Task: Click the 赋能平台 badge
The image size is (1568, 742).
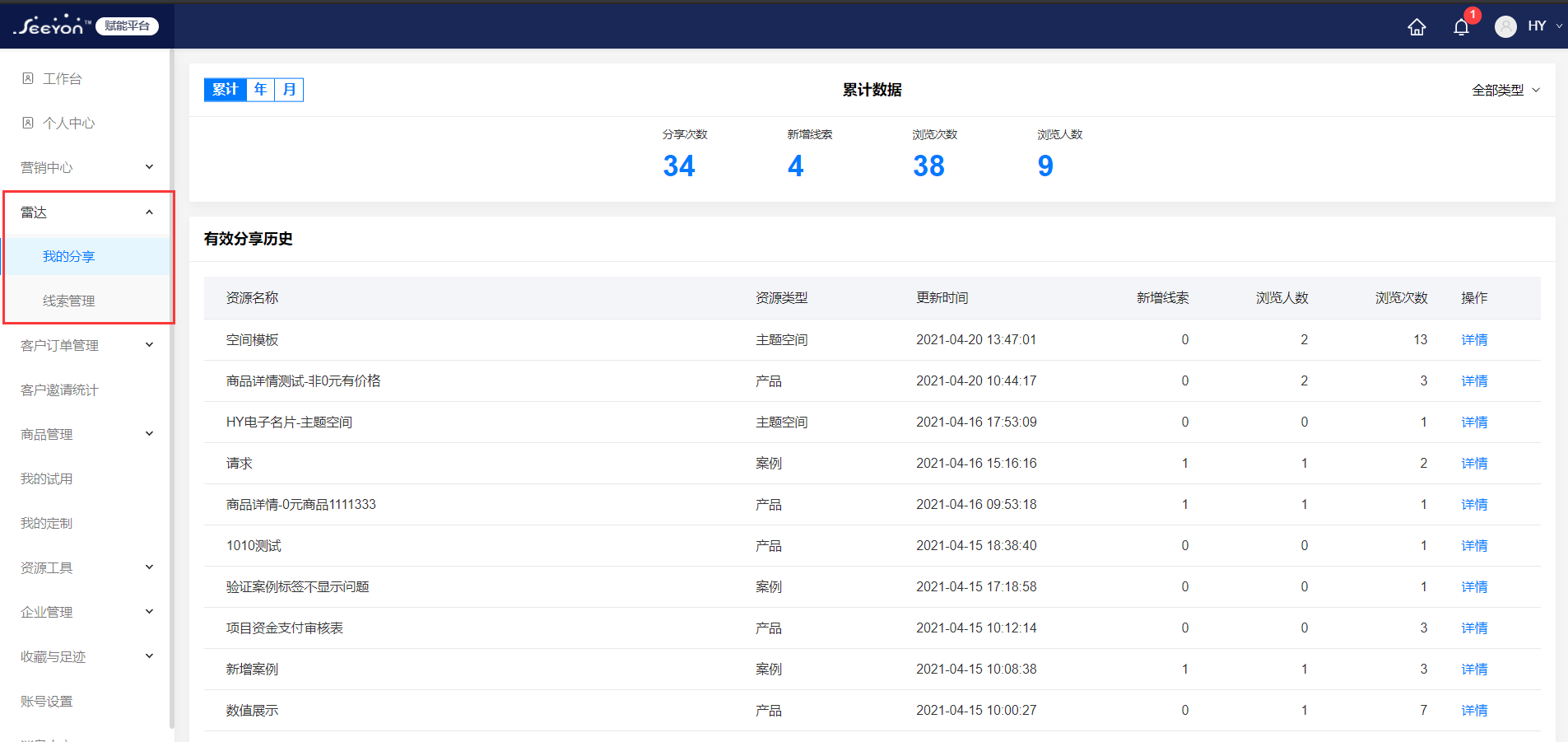Action: (x=128, y=26)
